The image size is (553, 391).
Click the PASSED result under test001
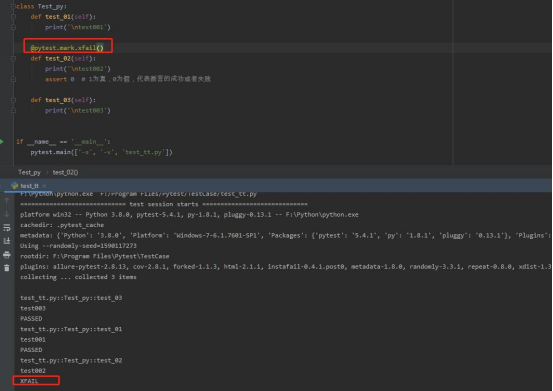pyautogui.click(x=31, y=350)
